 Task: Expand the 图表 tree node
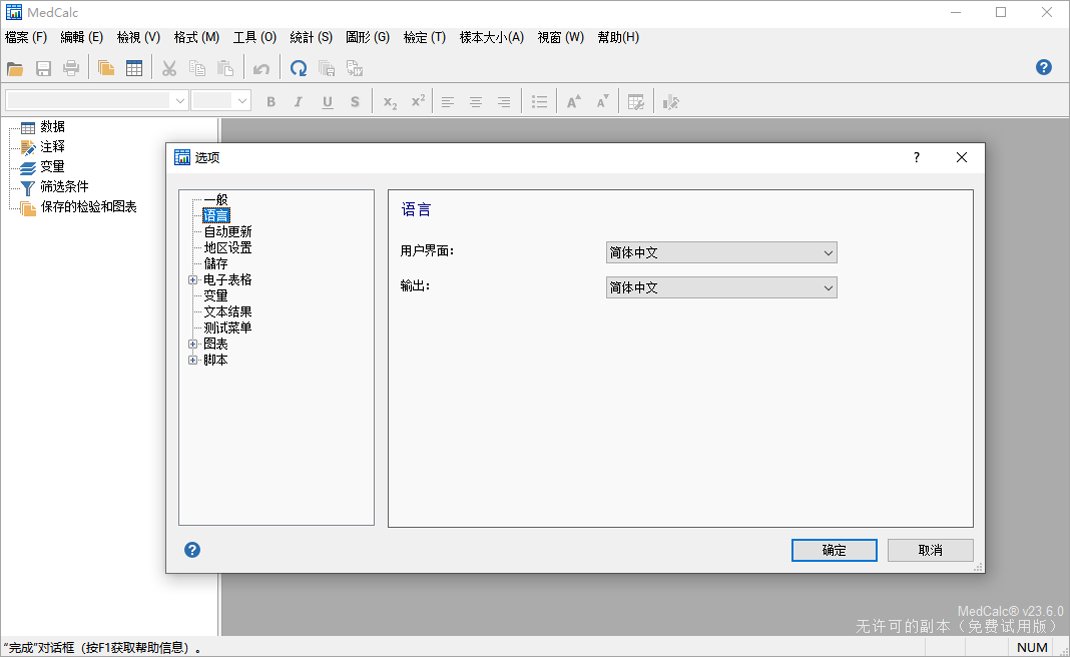192,344
